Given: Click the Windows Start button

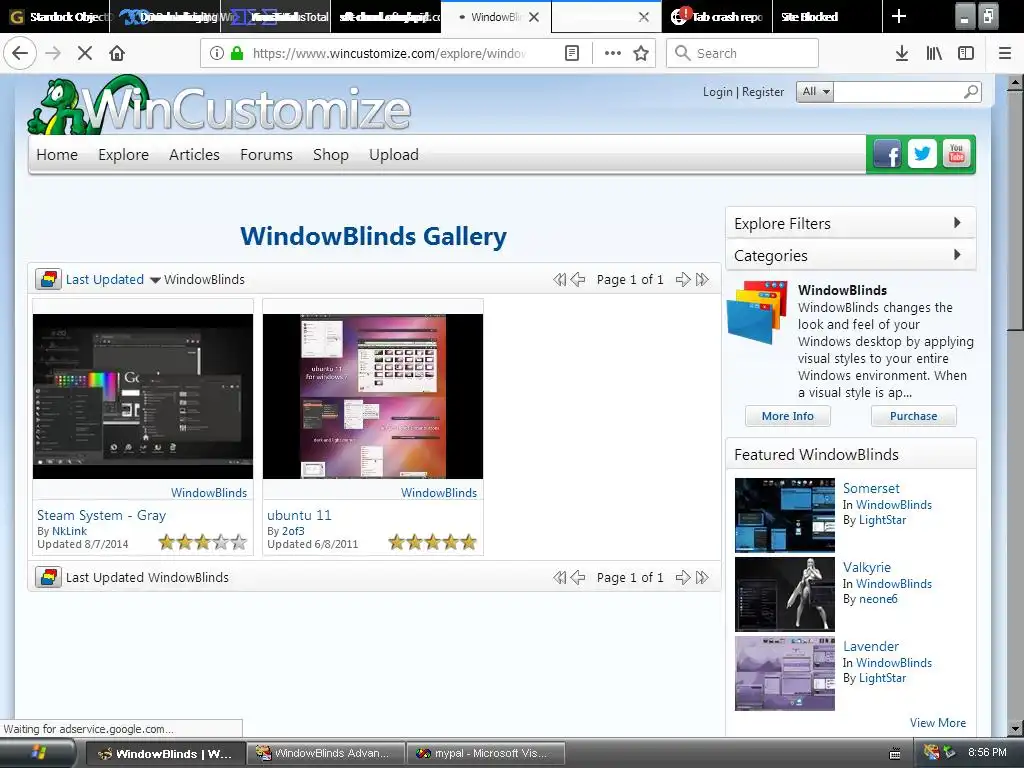Looking at the screenshot, I should (37, 753).
